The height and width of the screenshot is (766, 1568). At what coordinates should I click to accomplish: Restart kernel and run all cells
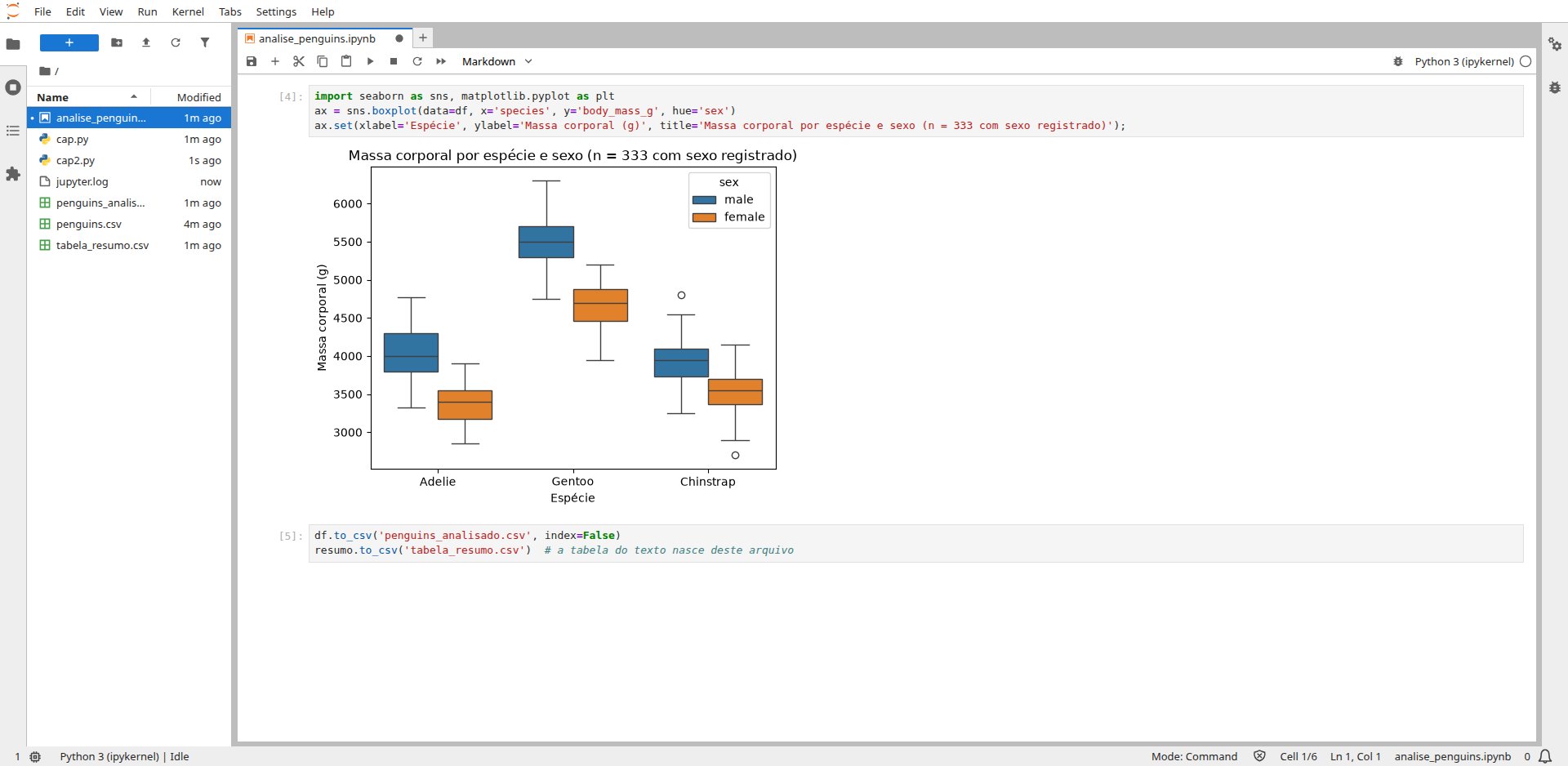[x=441, y=61]
